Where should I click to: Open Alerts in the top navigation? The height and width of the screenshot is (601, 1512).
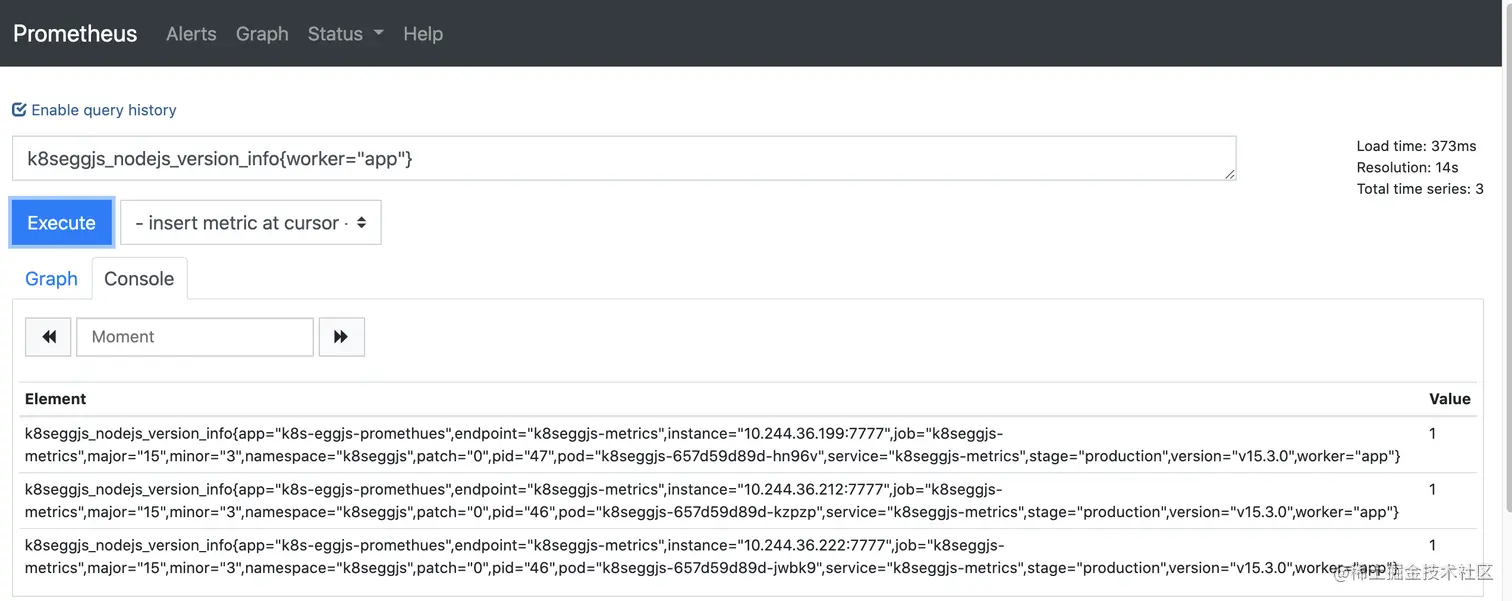[x=191, y=34]
